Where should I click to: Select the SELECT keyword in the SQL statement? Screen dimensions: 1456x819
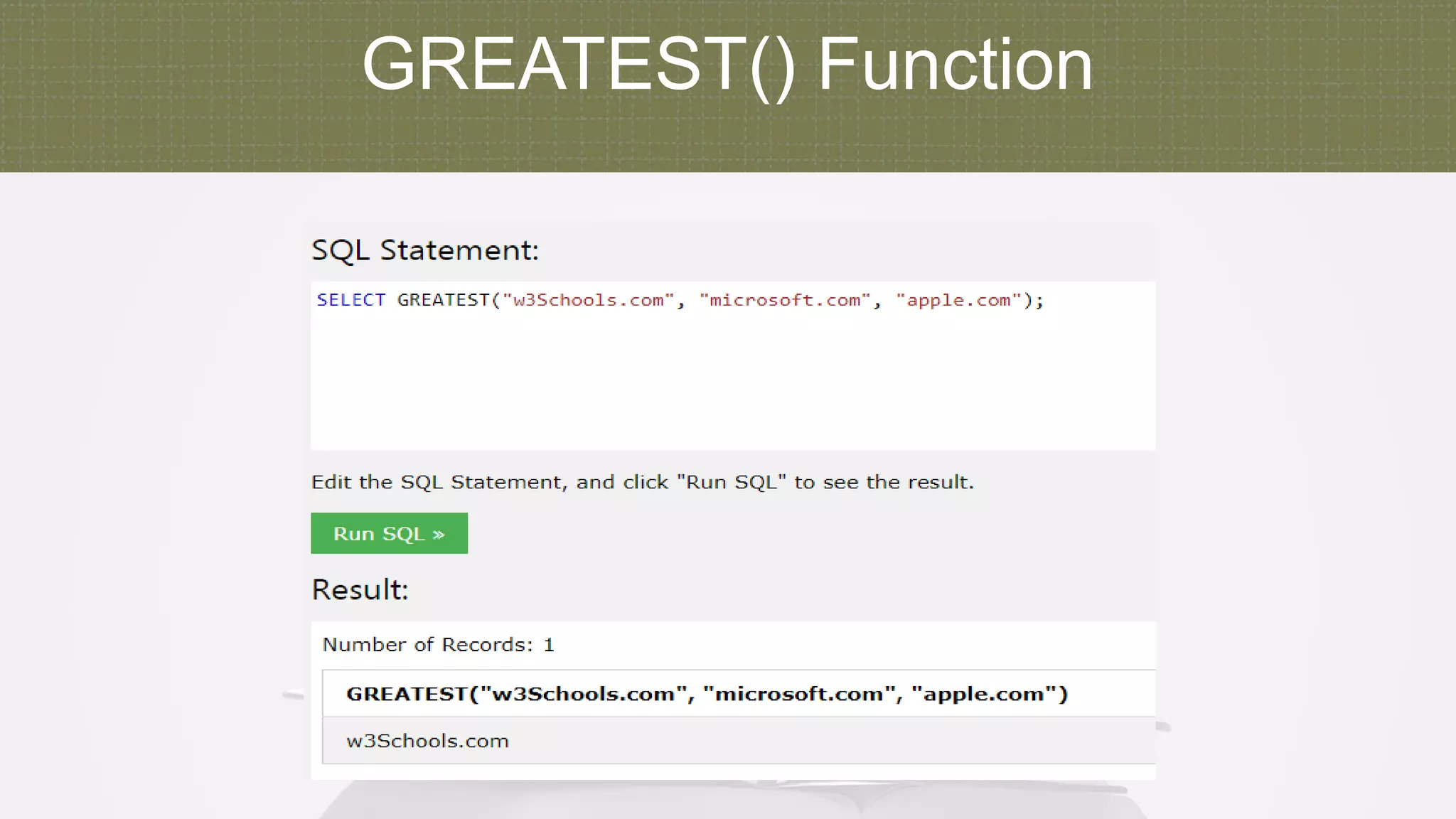tap(351, 300)
